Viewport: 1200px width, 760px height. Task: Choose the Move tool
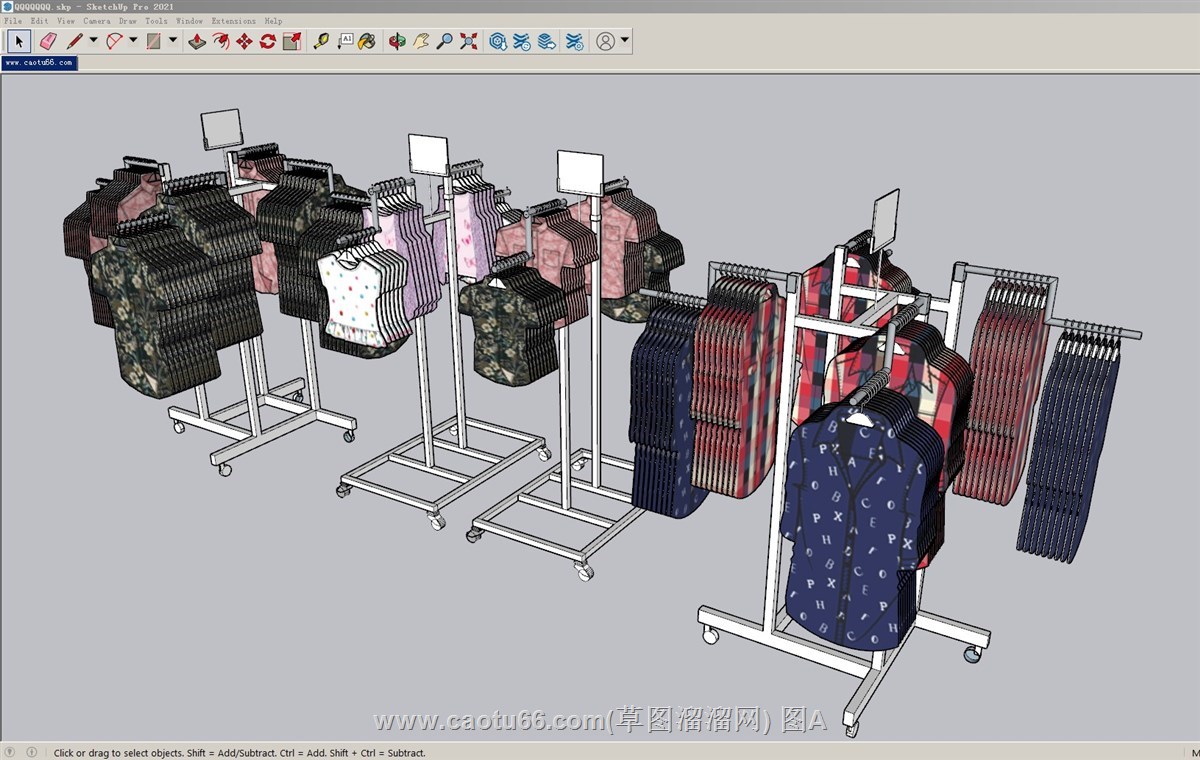244,41
